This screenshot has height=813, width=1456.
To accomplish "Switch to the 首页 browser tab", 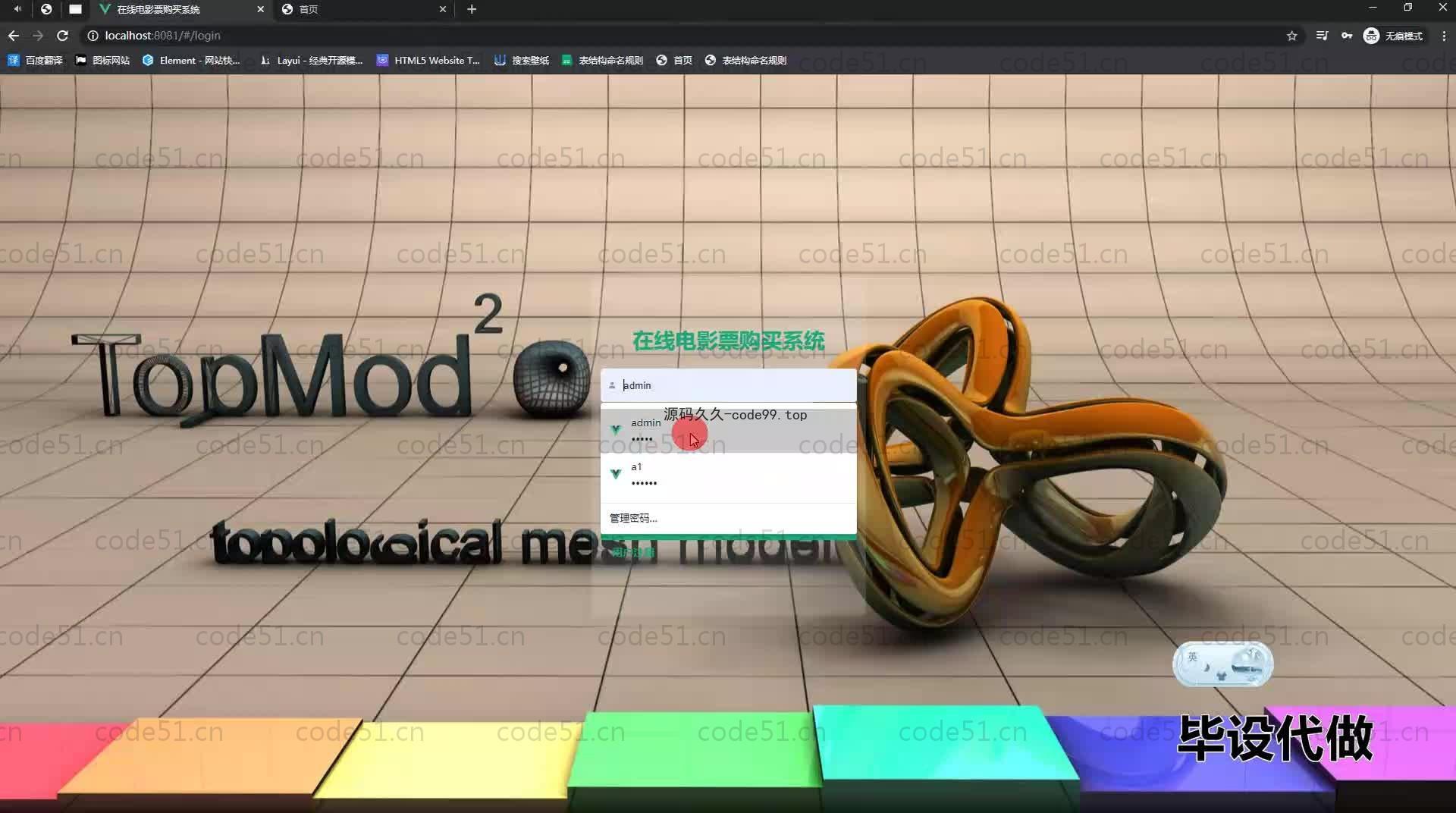I will click(364, 9).
